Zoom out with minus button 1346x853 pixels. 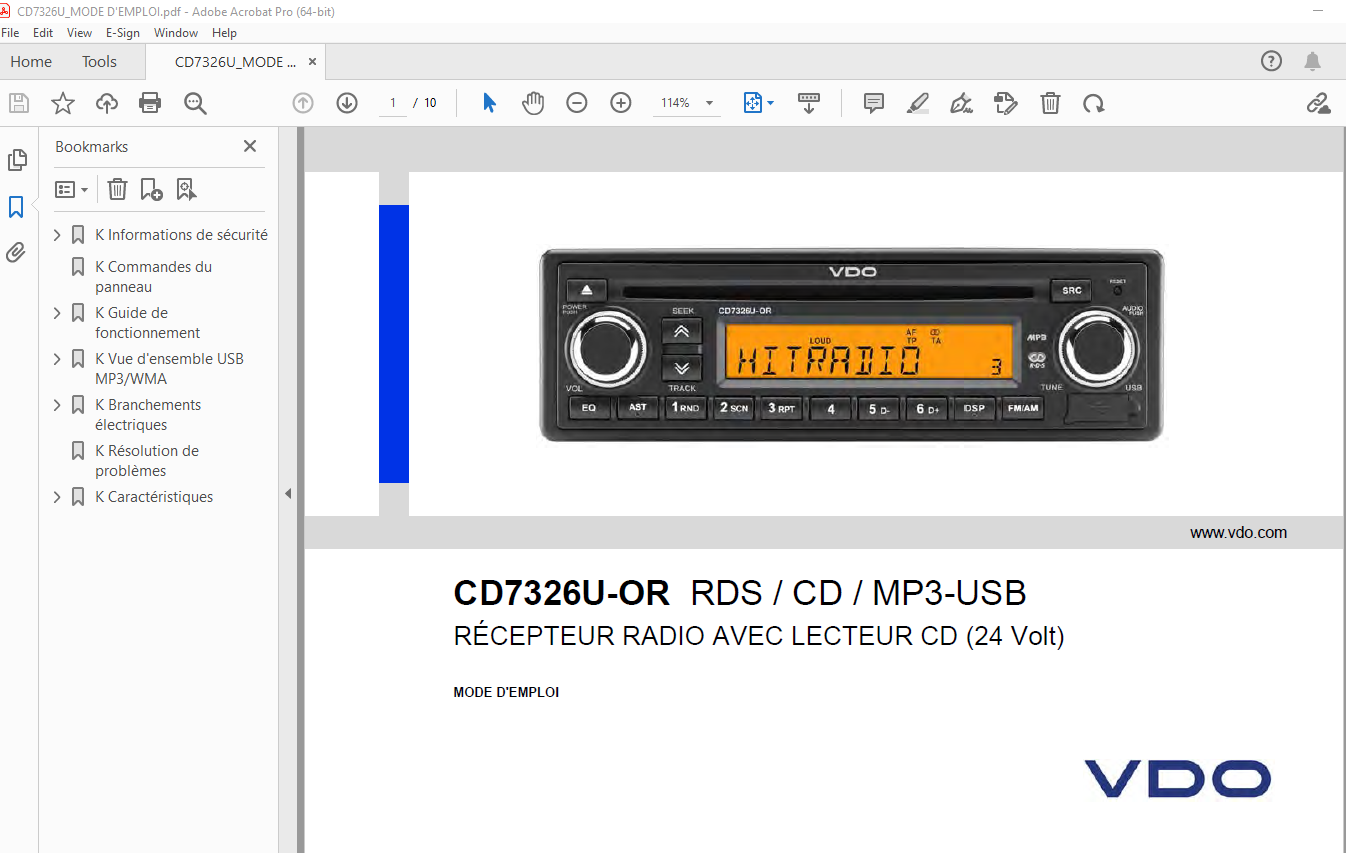click(577, 103)
